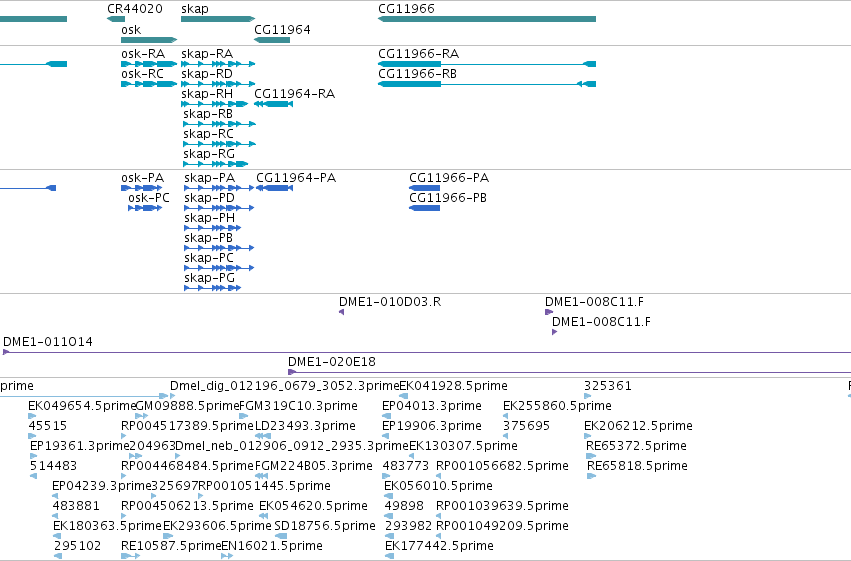The image size is (851, 561).
Task: Click the RP004468484.5prime label
Action: pyautogui.click(x=188, y=467)
